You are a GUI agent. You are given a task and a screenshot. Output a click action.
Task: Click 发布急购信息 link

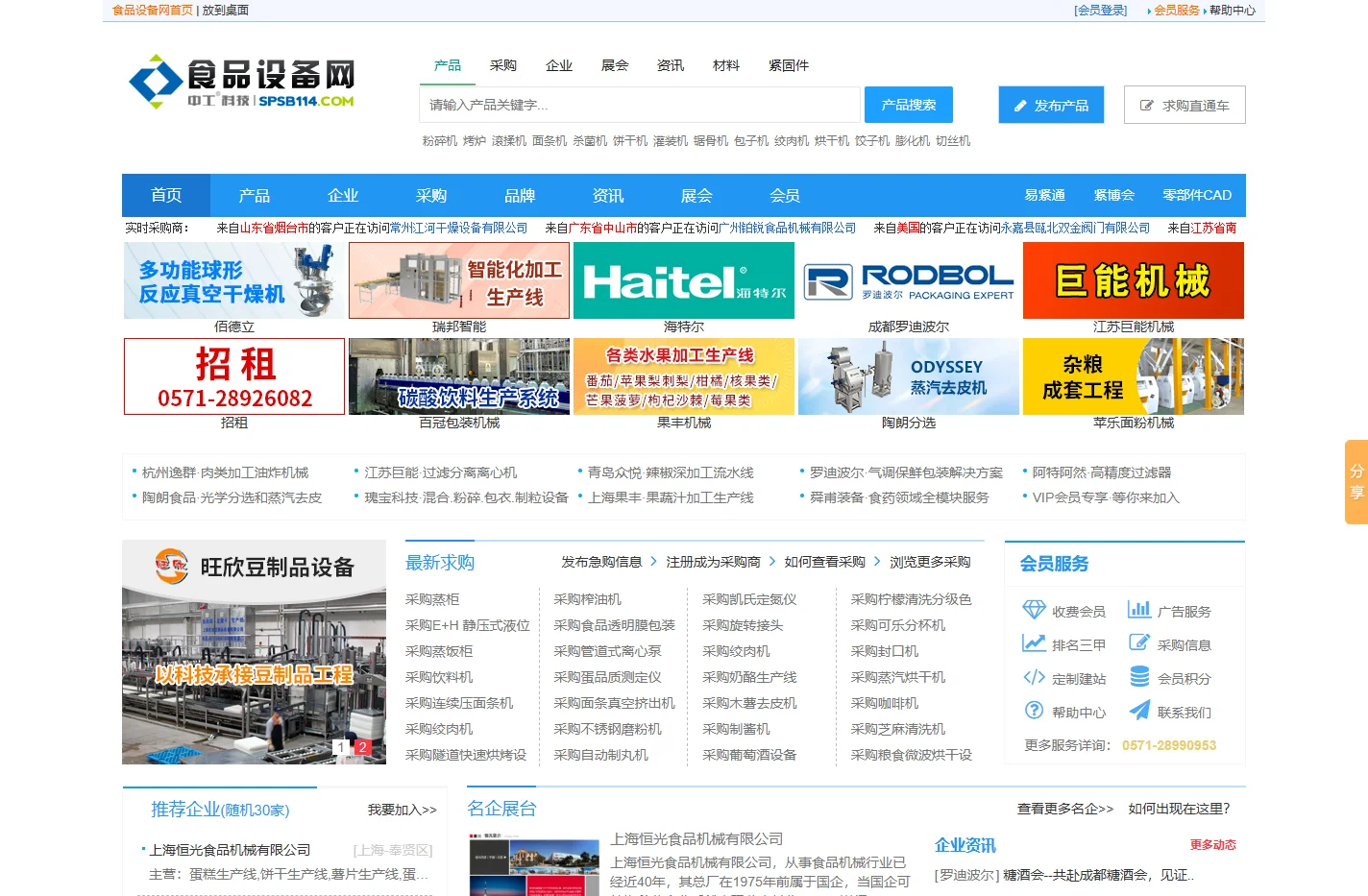click(x=601, y=562)
